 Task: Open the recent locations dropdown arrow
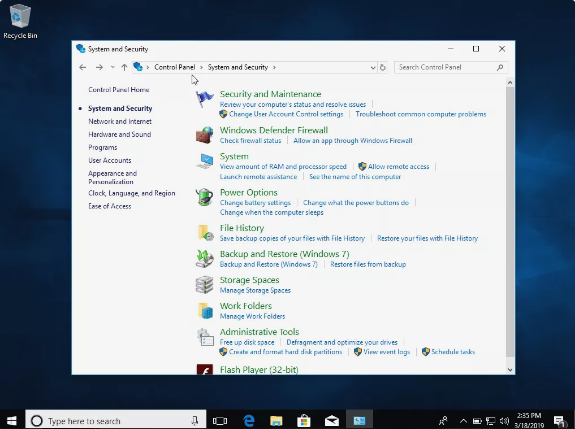pyautogui.click(x=113, y=67)
